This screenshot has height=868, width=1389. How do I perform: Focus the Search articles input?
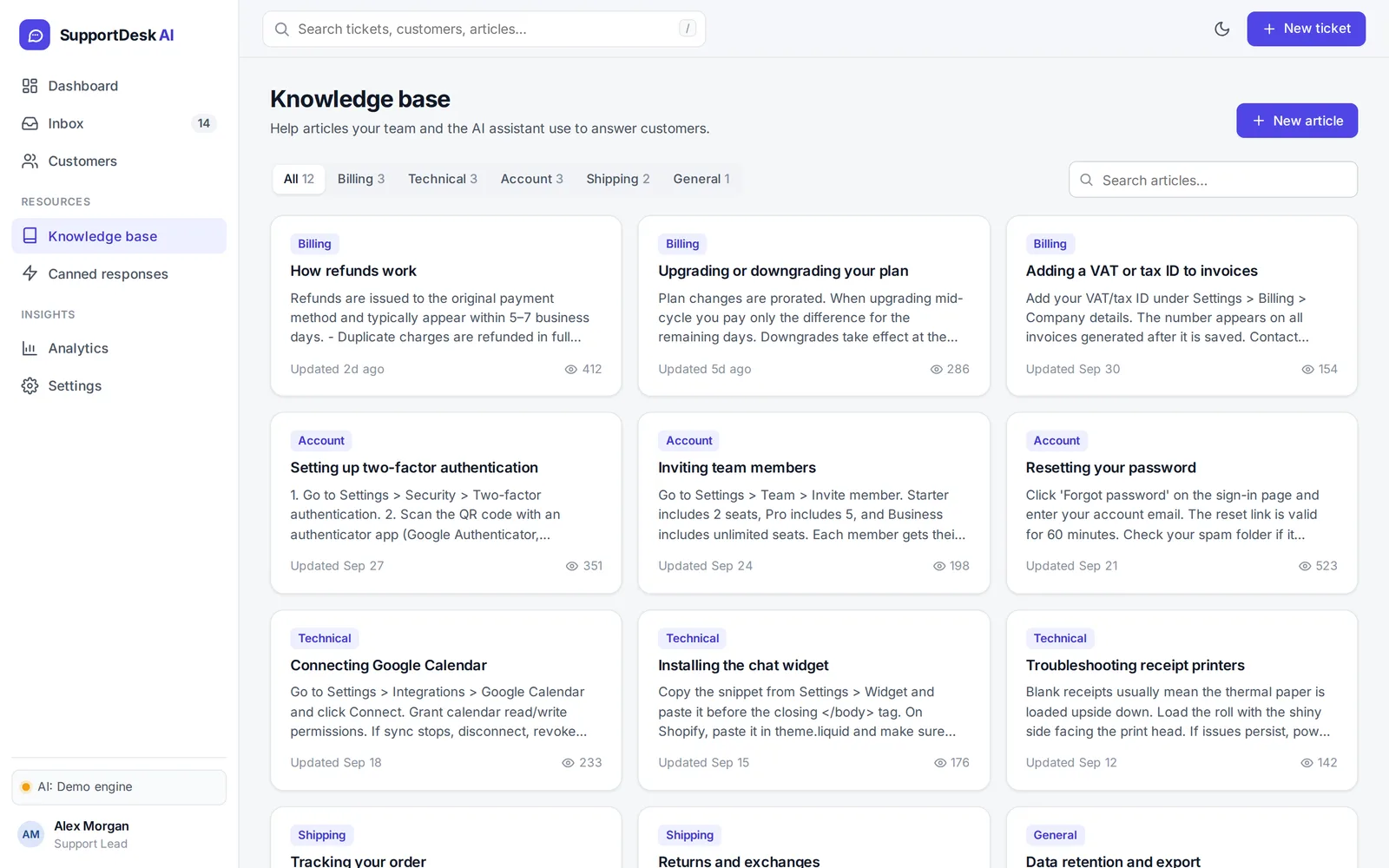coord(1213,180)
